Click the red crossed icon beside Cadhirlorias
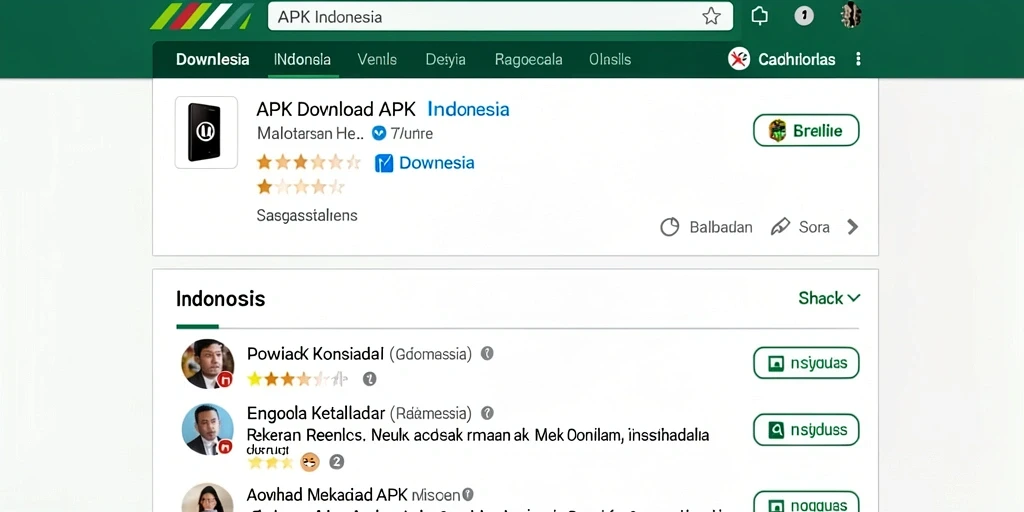The width and height of the screenshot is (1024, 512). pos(739,59)
